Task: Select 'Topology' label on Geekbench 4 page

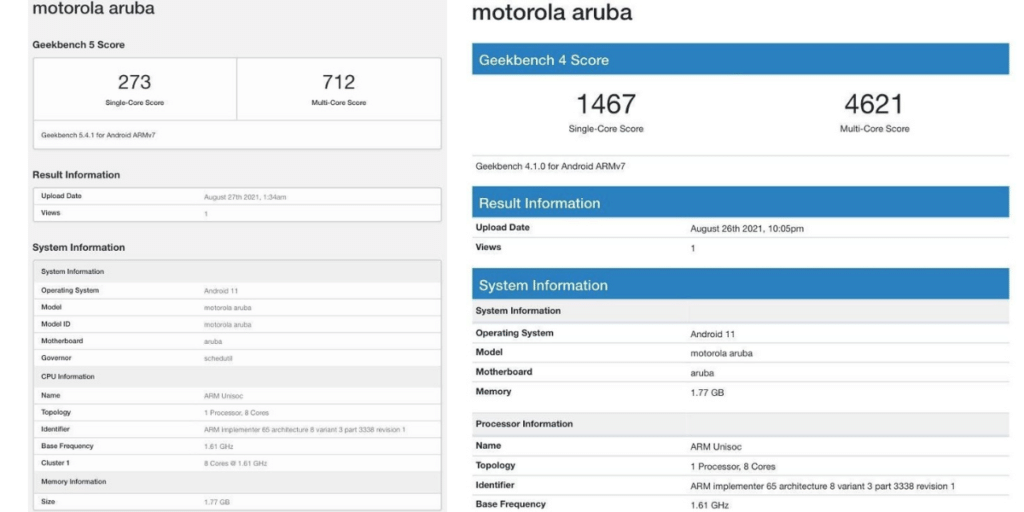Action: (x=495, y=466)
